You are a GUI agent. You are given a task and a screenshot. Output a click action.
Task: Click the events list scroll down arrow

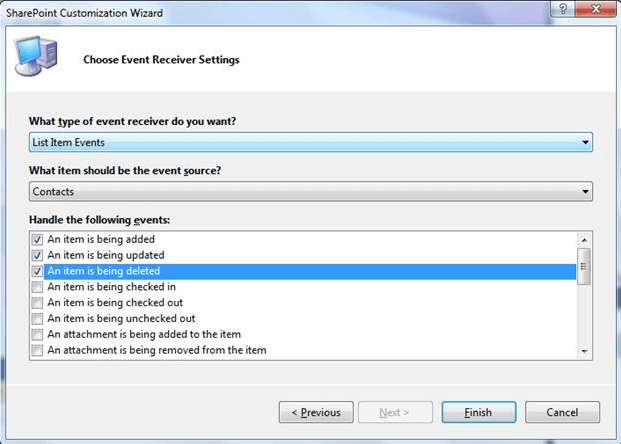coord(584,351)
